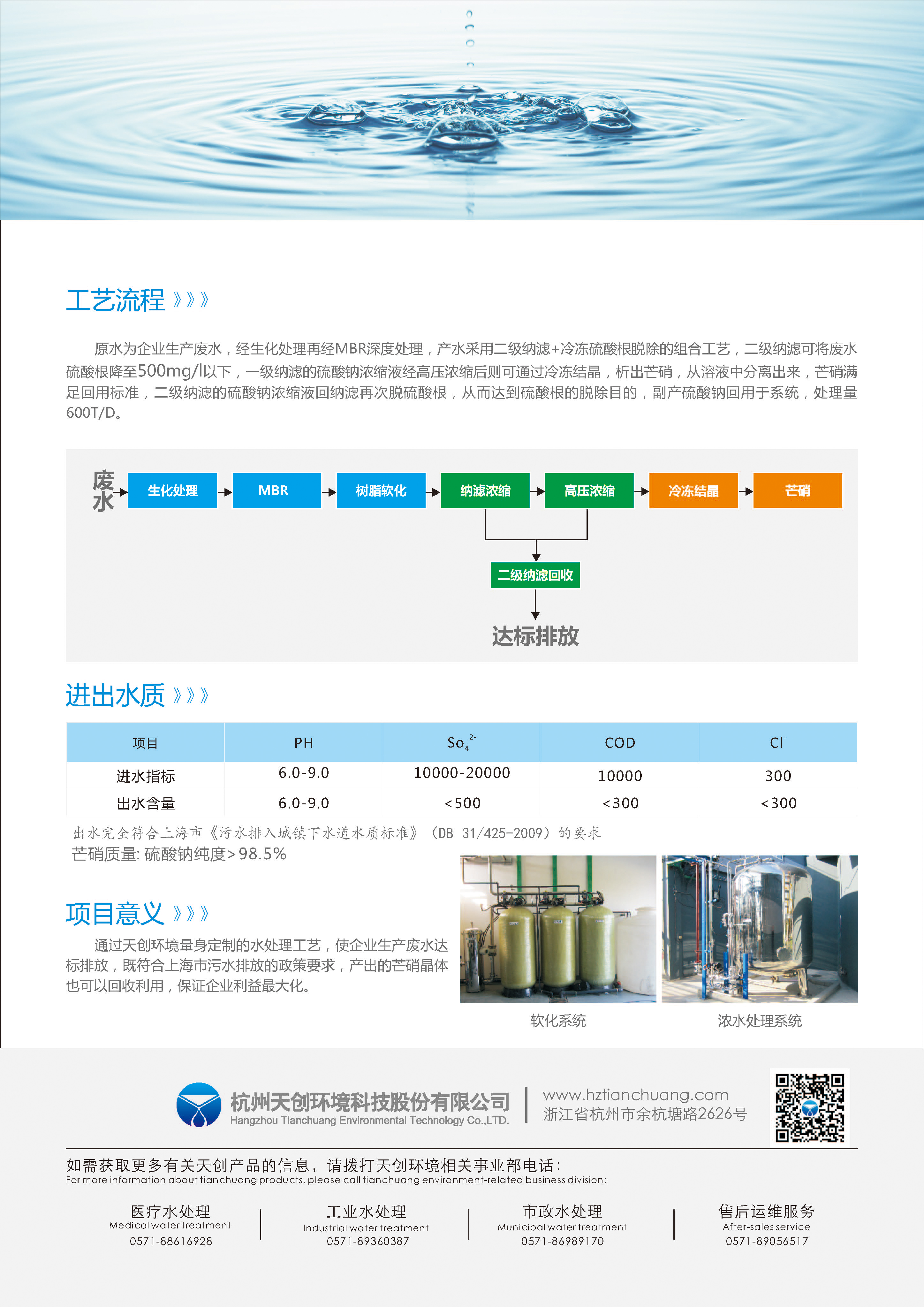
Task: Select the 树脂软化 flowchart box
Action: click(381, 490)
